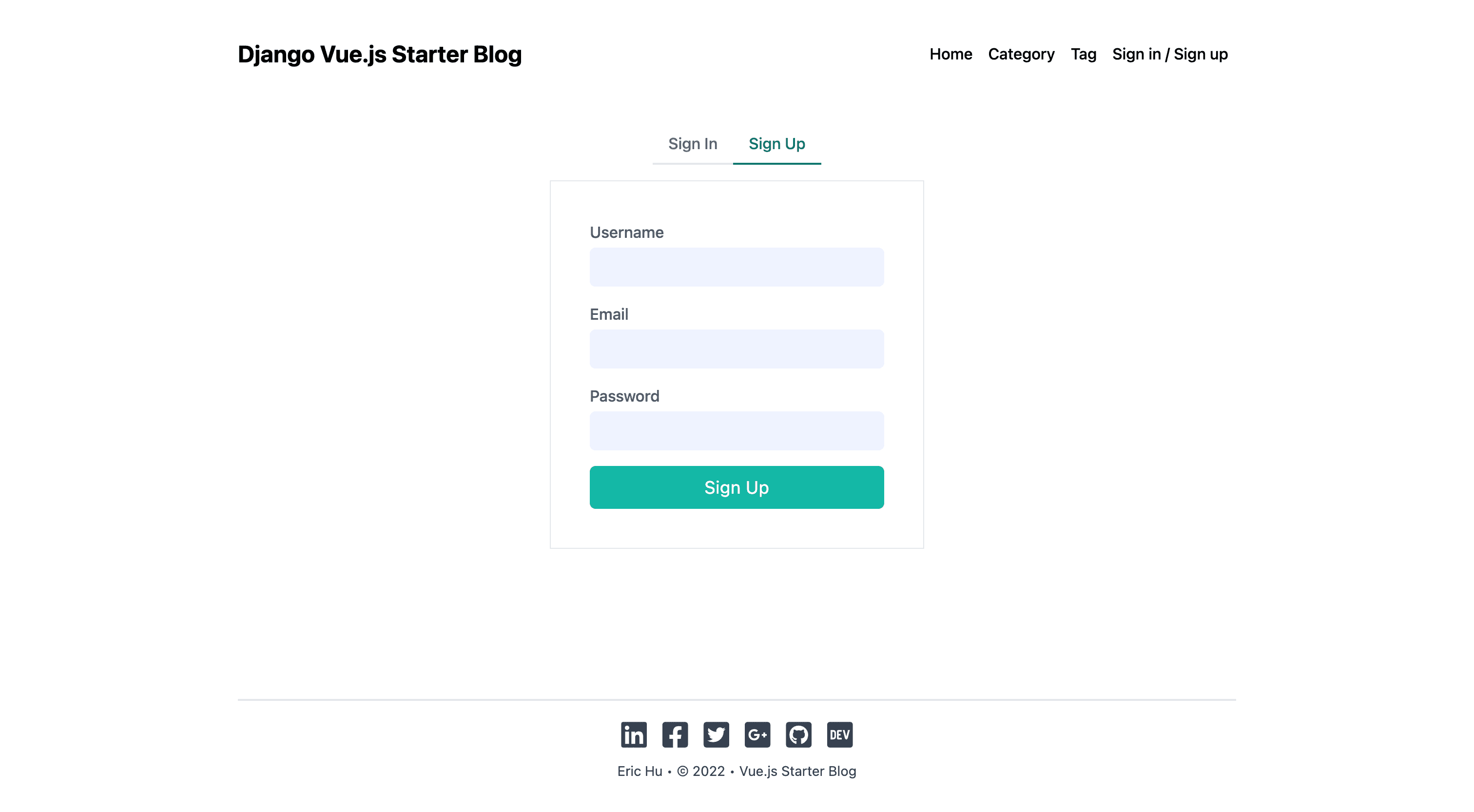Click the LinkedIn icon in the footer

(634, 735)
